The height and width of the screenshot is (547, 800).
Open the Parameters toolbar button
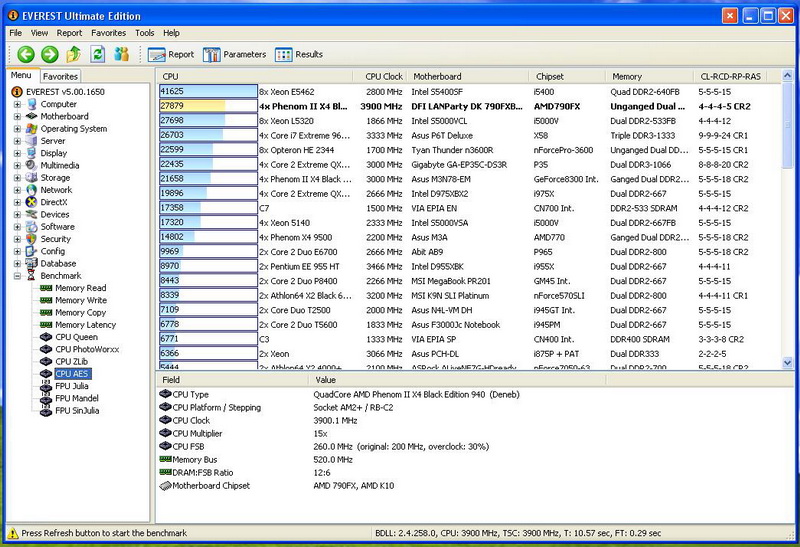(234, 54)
